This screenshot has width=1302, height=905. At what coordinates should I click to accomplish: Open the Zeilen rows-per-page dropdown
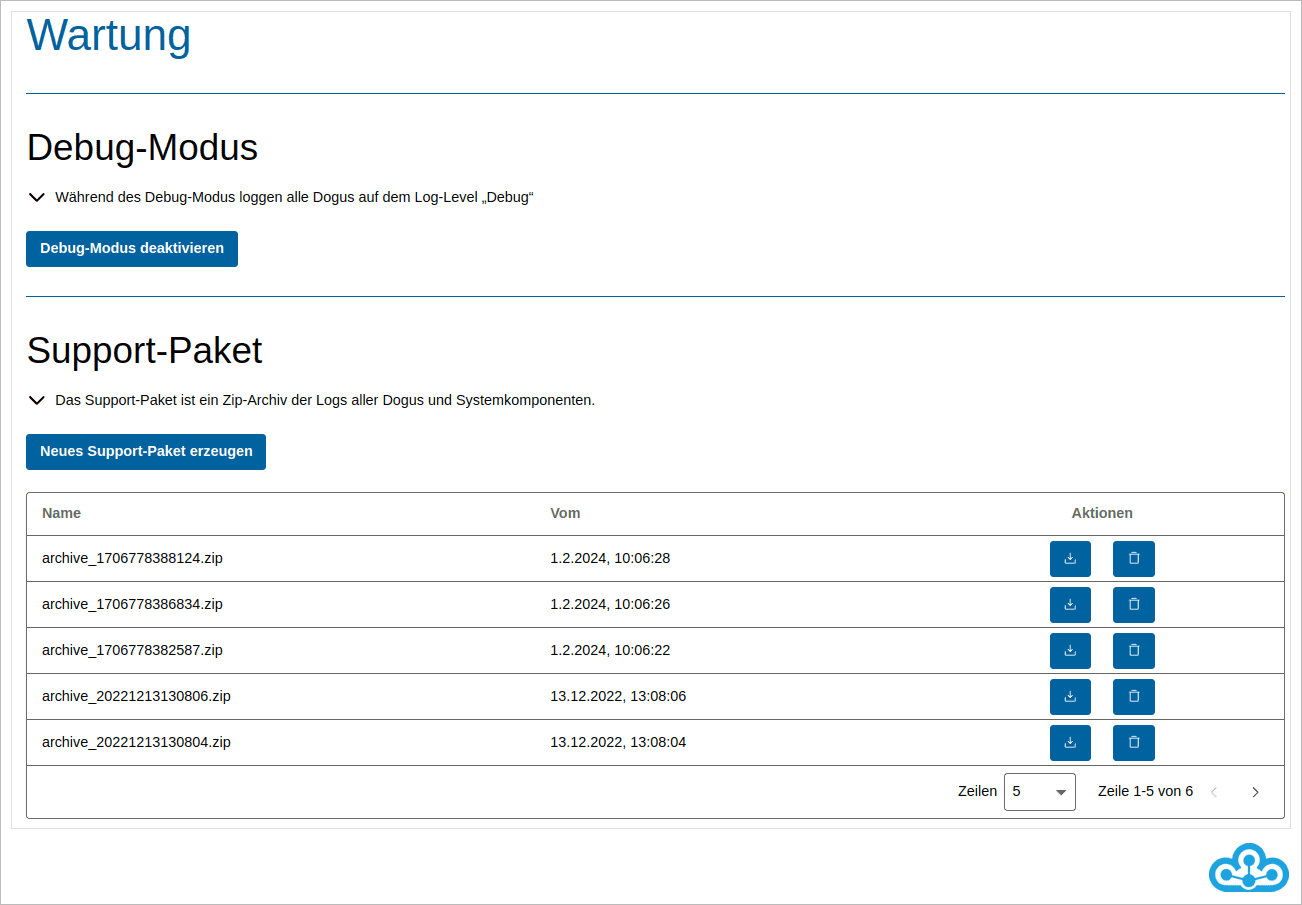click(1039, 792)
